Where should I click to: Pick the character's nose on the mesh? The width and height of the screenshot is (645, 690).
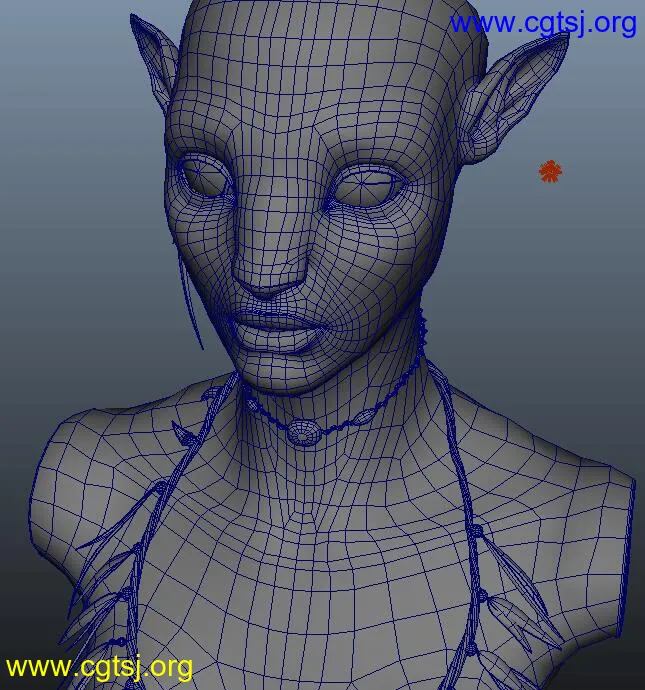[270, 259]
